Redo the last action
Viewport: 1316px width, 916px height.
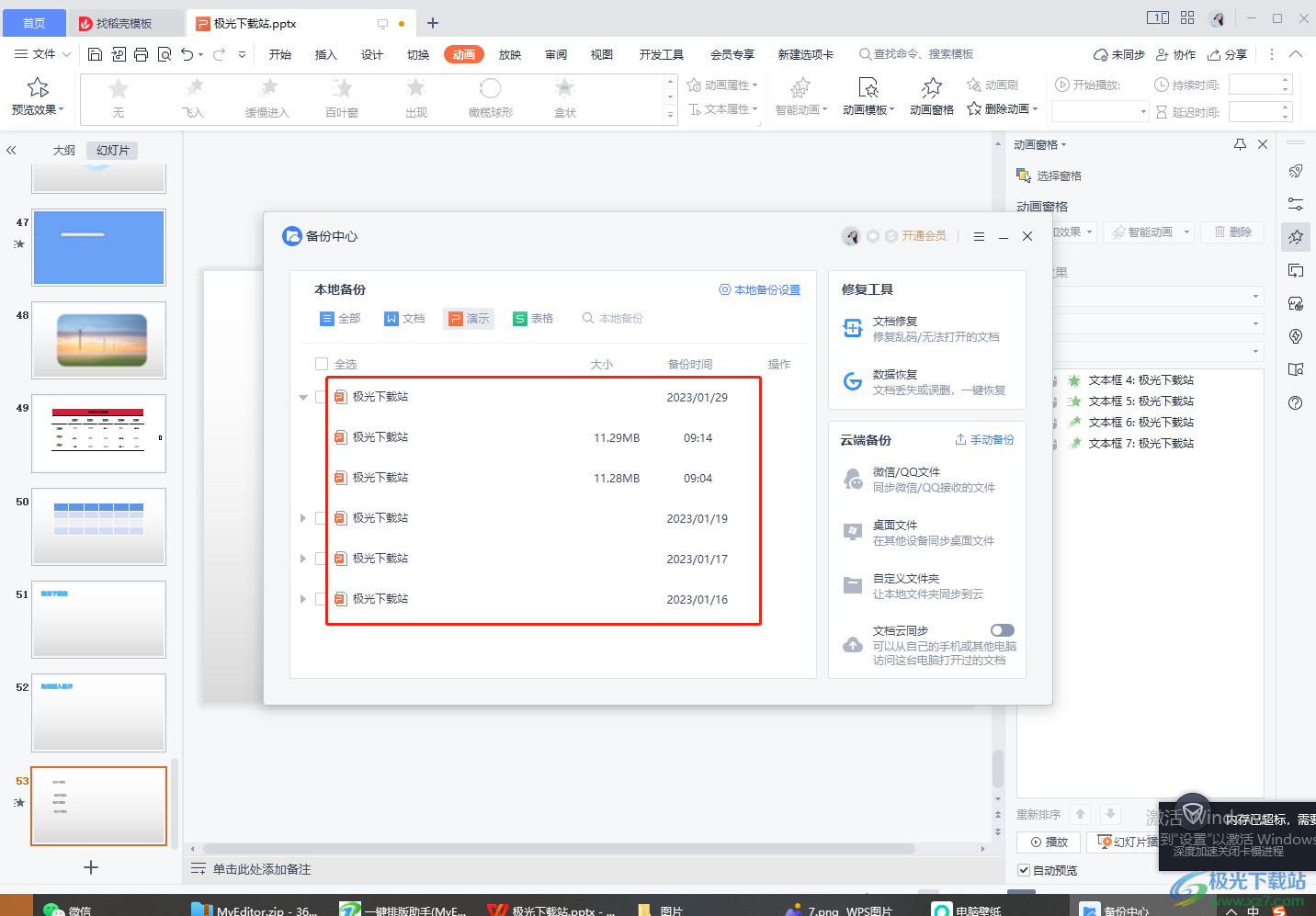pyautogui.click(x=220, y=54)
